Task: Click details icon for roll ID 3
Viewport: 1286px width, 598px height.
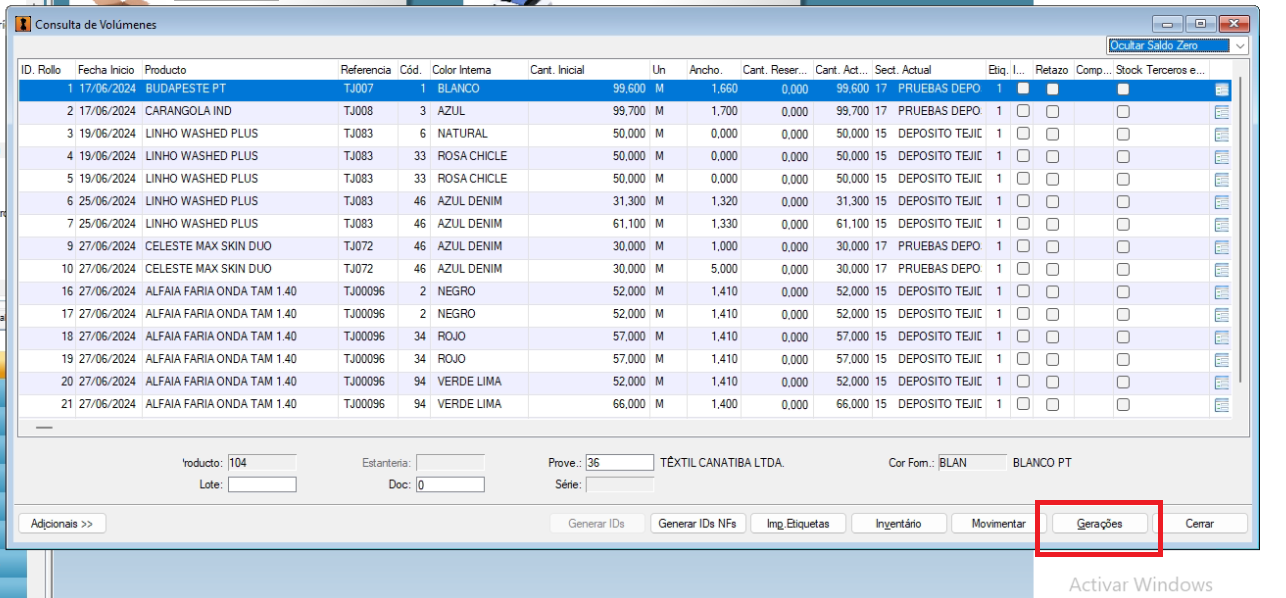Action: (x=1221, y=134)
